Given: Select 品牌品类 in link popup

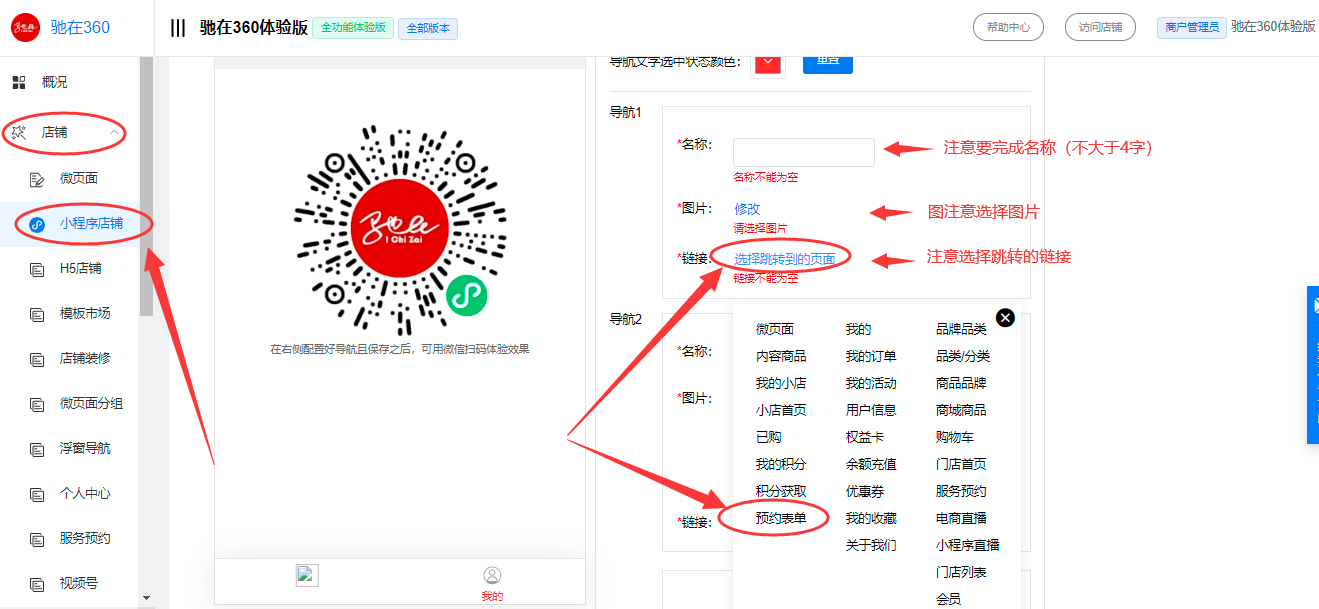Looking at the screenshot, I should (961, 329).
